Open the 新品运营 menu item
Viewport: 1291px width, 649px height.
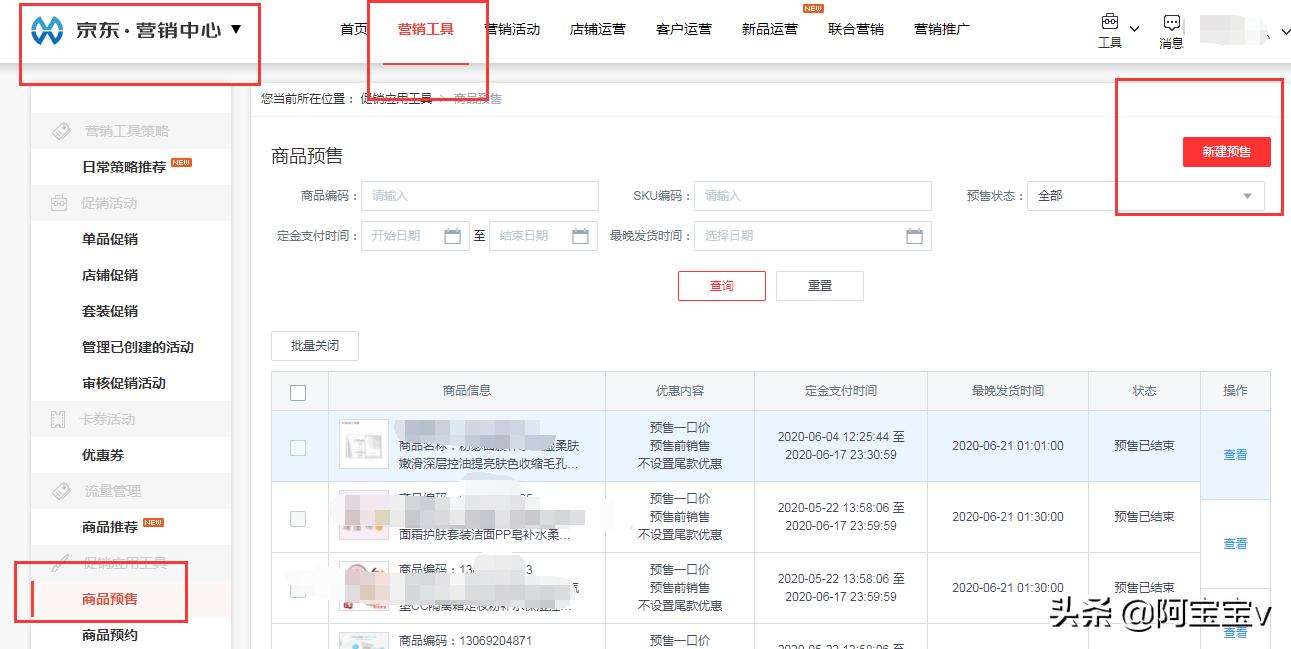(769, 29)
